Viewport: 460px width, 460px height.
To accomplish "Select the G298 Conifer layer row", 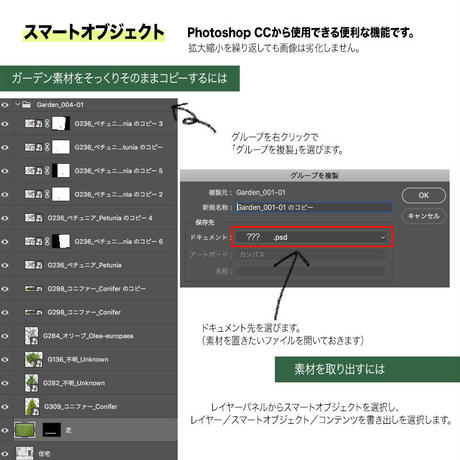I will [88, 312].
